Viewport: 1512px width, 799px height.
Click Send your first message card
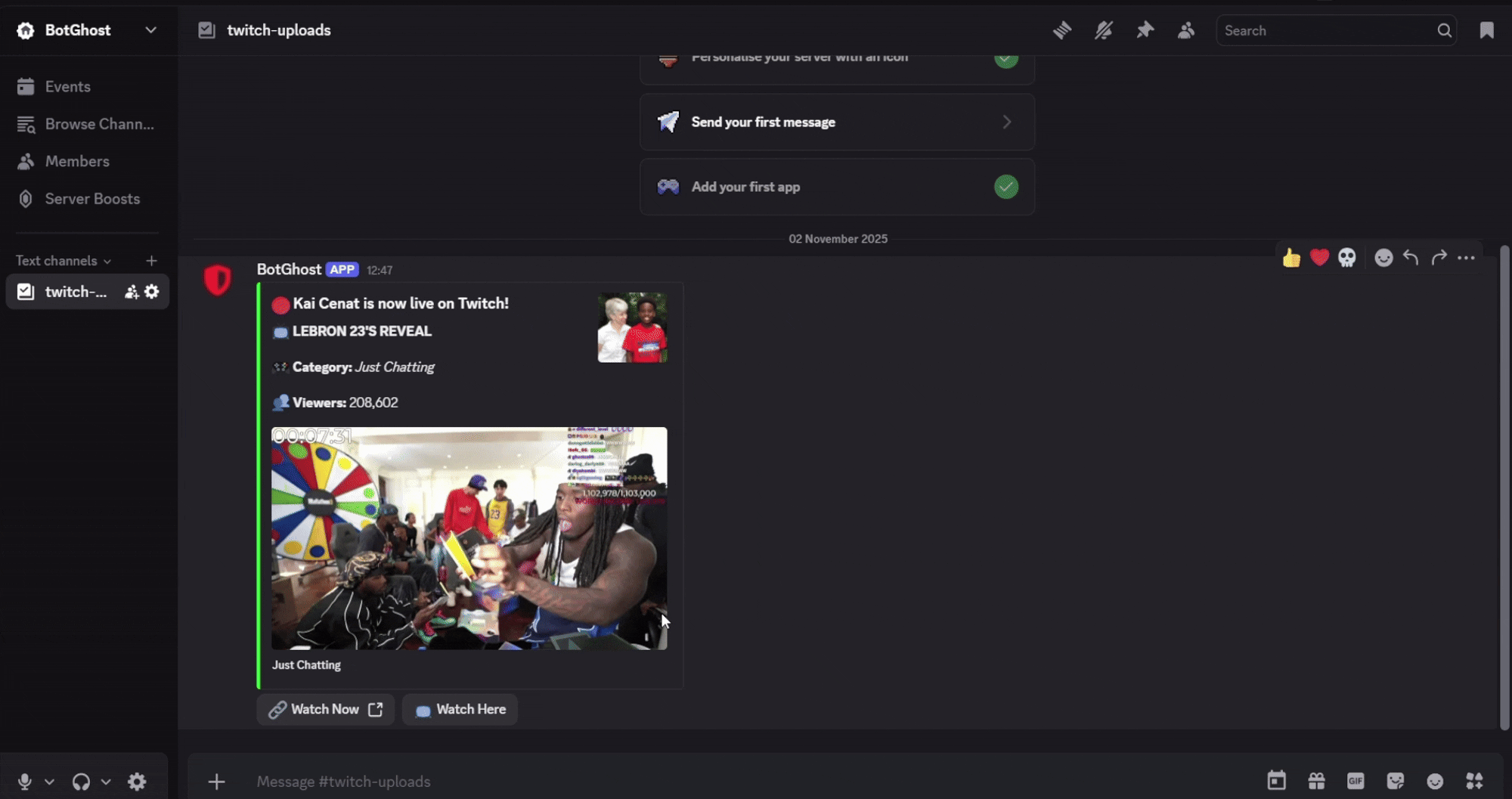(837, 122)
